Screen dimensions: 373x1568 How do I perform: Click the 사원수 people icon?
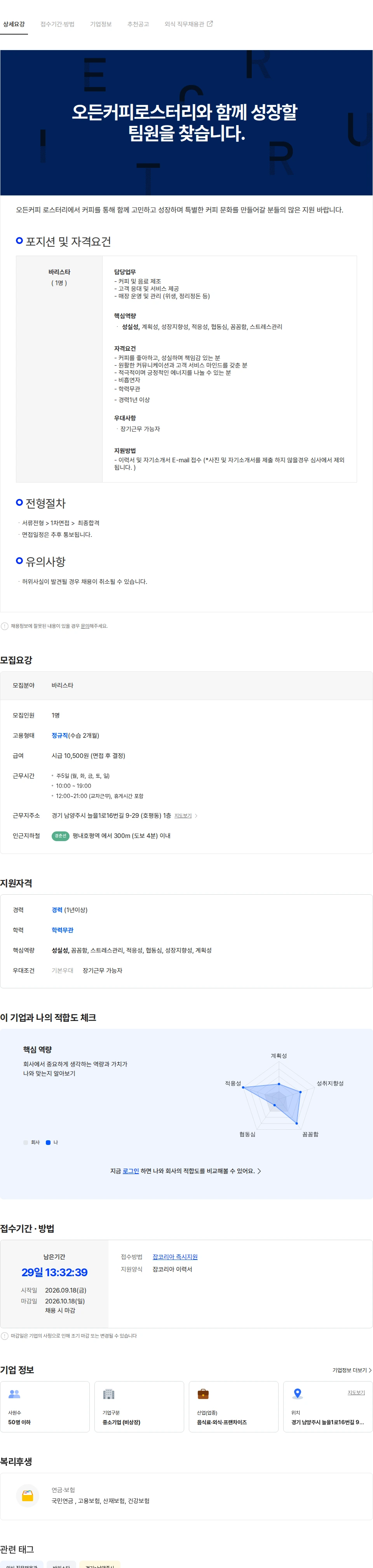(x=15, y=1394)
